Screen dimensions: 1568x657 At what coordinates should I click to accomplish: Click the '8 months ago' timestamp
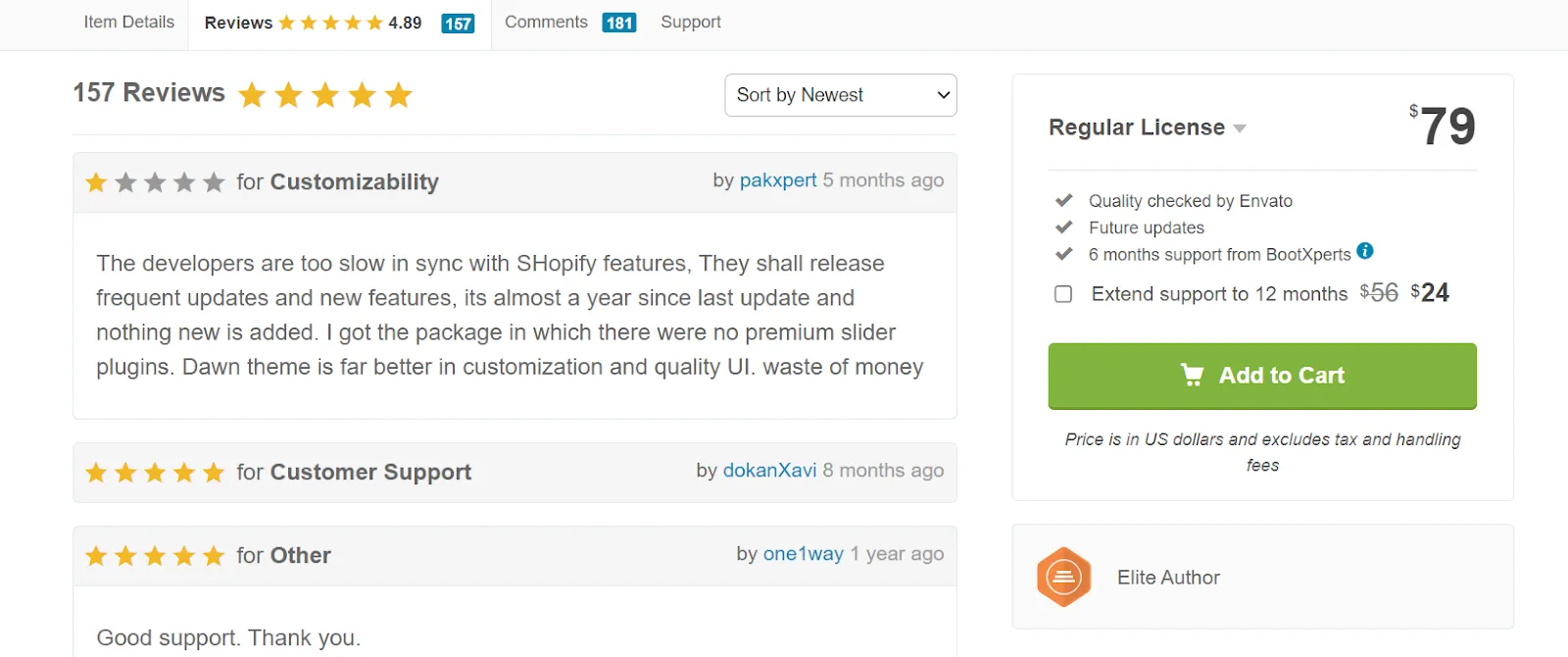click(x=883, y=471)
